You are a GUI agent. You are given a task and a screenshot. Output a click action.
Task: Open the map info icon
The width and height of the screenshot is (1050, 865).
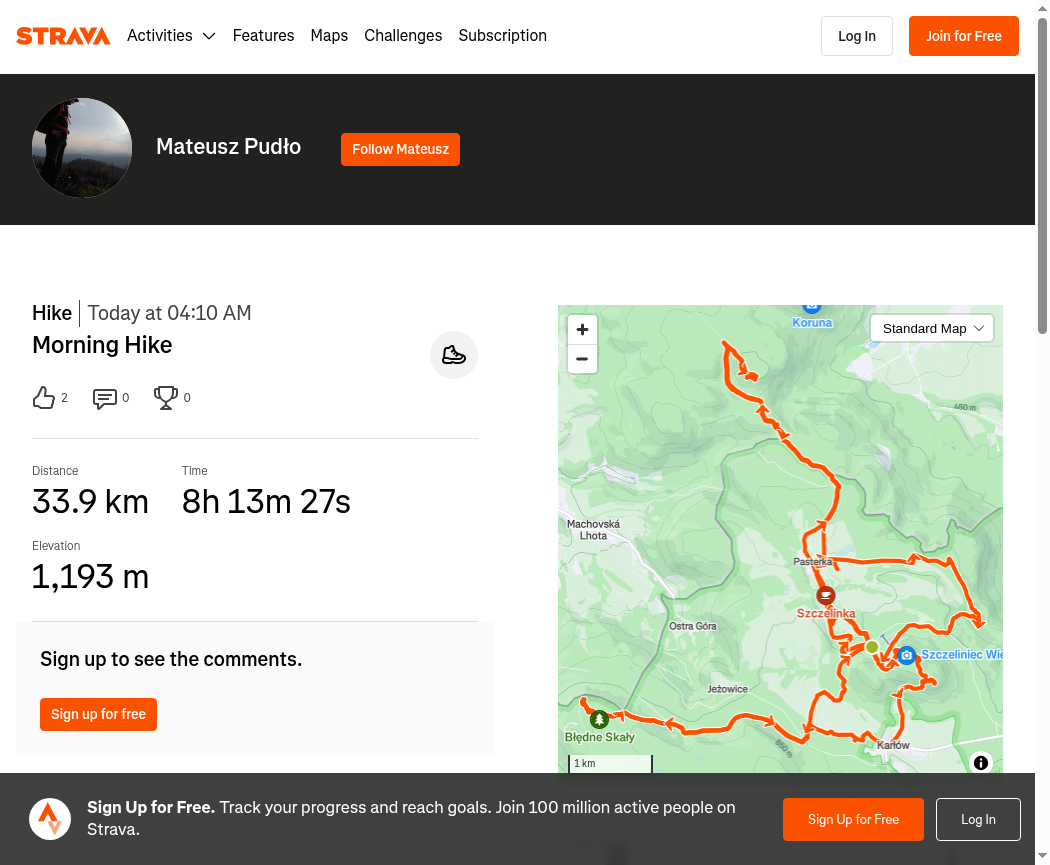(980, 763)
